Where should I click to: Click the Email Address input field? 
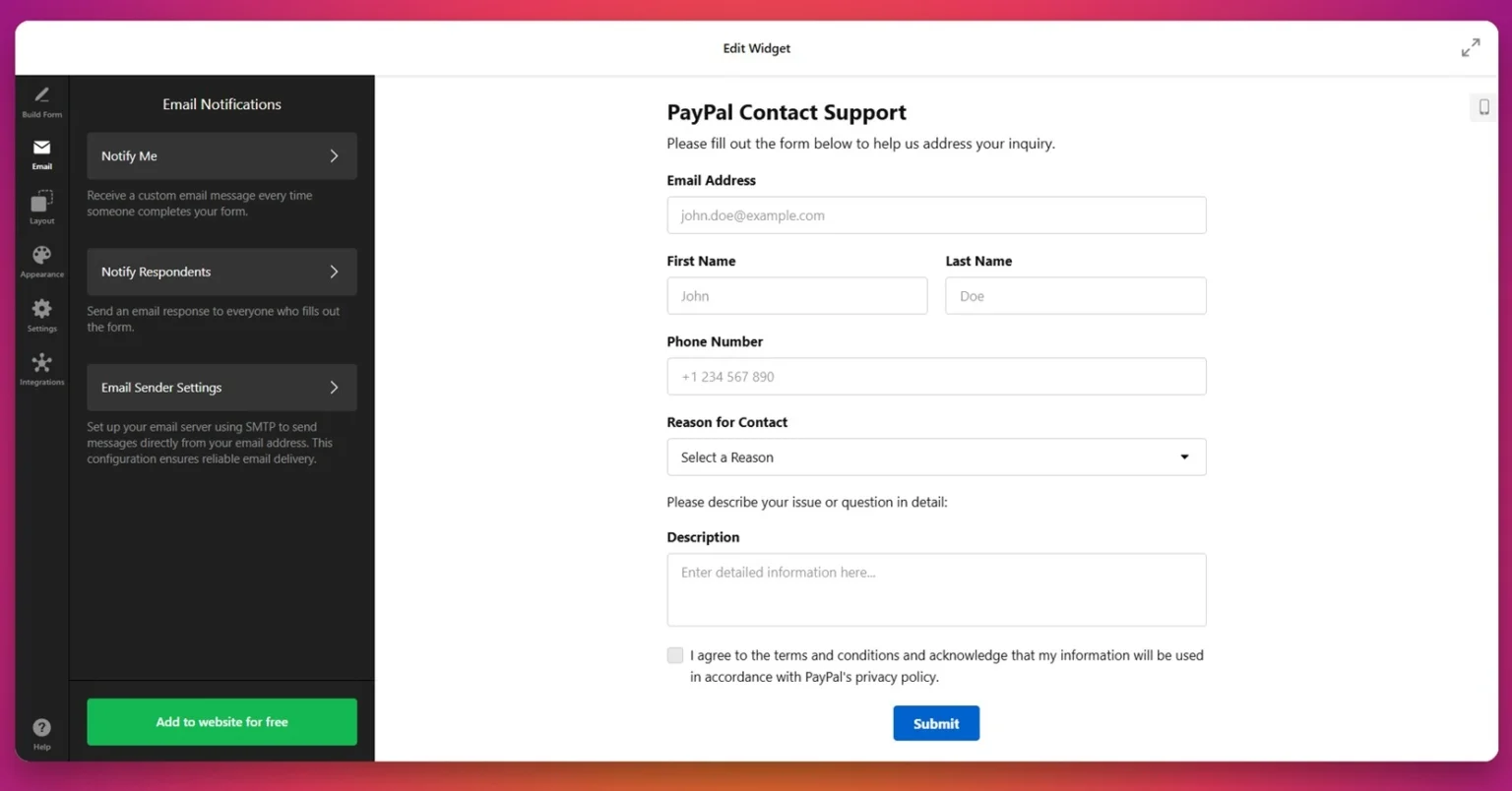coord(936,214)
